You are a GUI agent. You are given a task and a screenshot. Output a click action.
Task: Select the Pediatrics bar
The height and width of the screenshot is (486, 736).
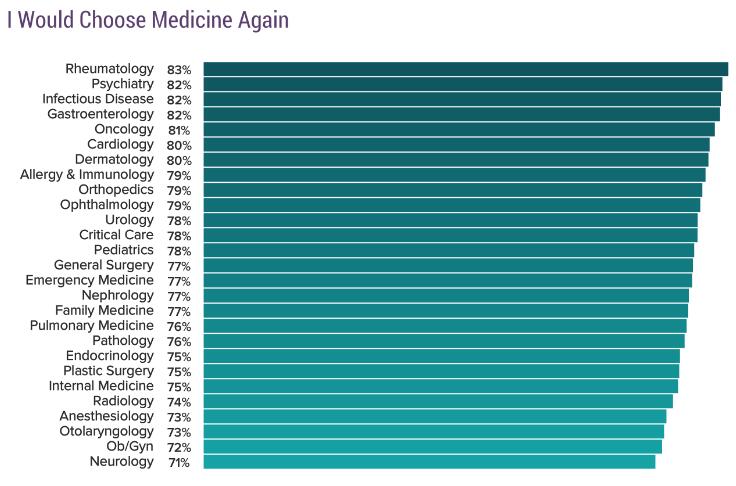pos(448,250)
